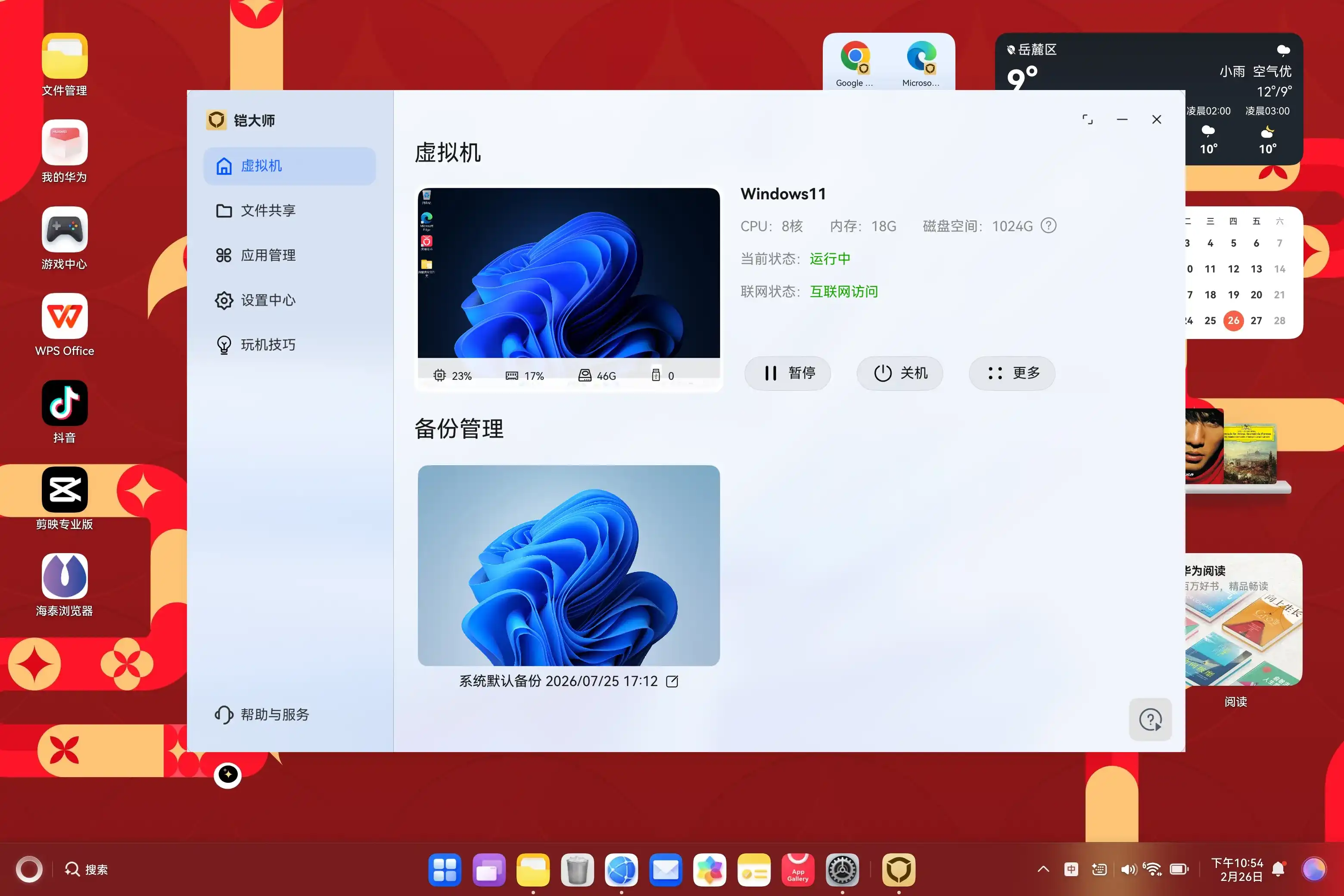Open the assistant orb at taskbar end
This screenshot has width=1344, height=896.
tap(1313, 869)
